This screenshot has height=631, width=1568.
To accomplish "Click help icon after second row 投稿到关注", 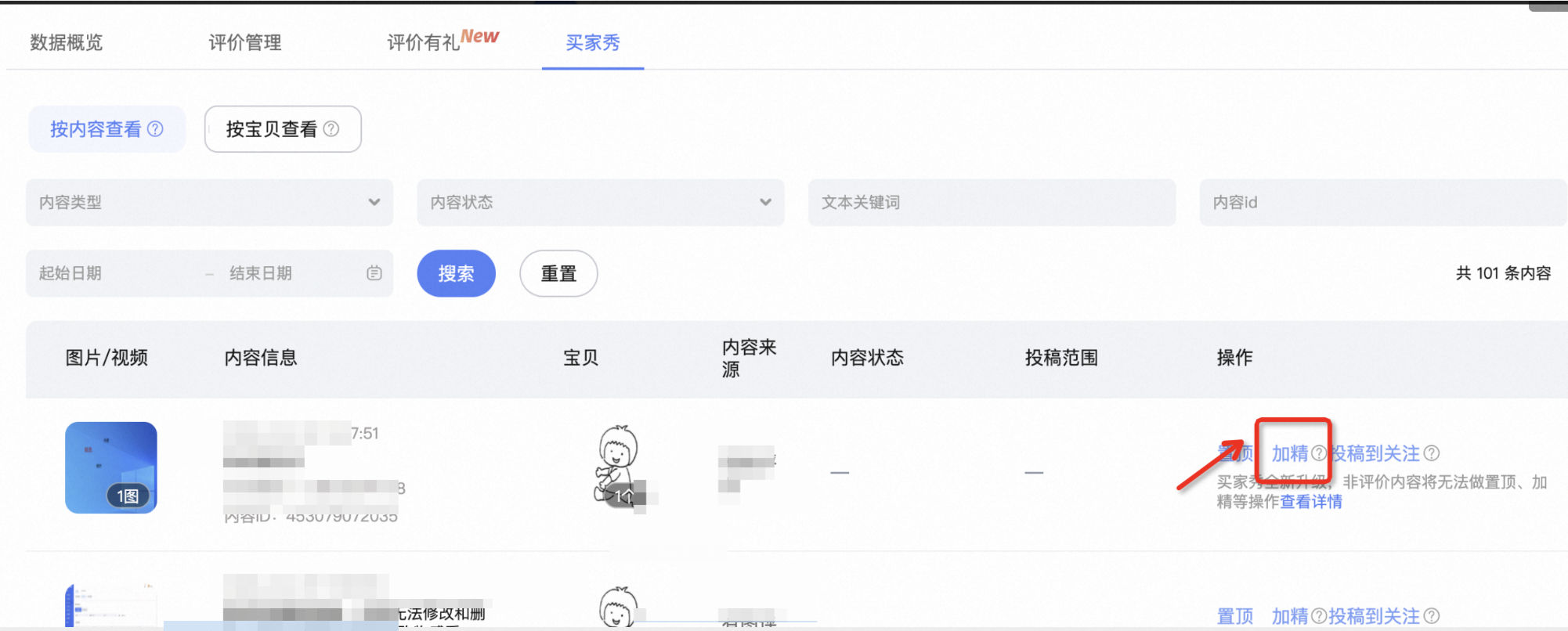I will 1432,616.
